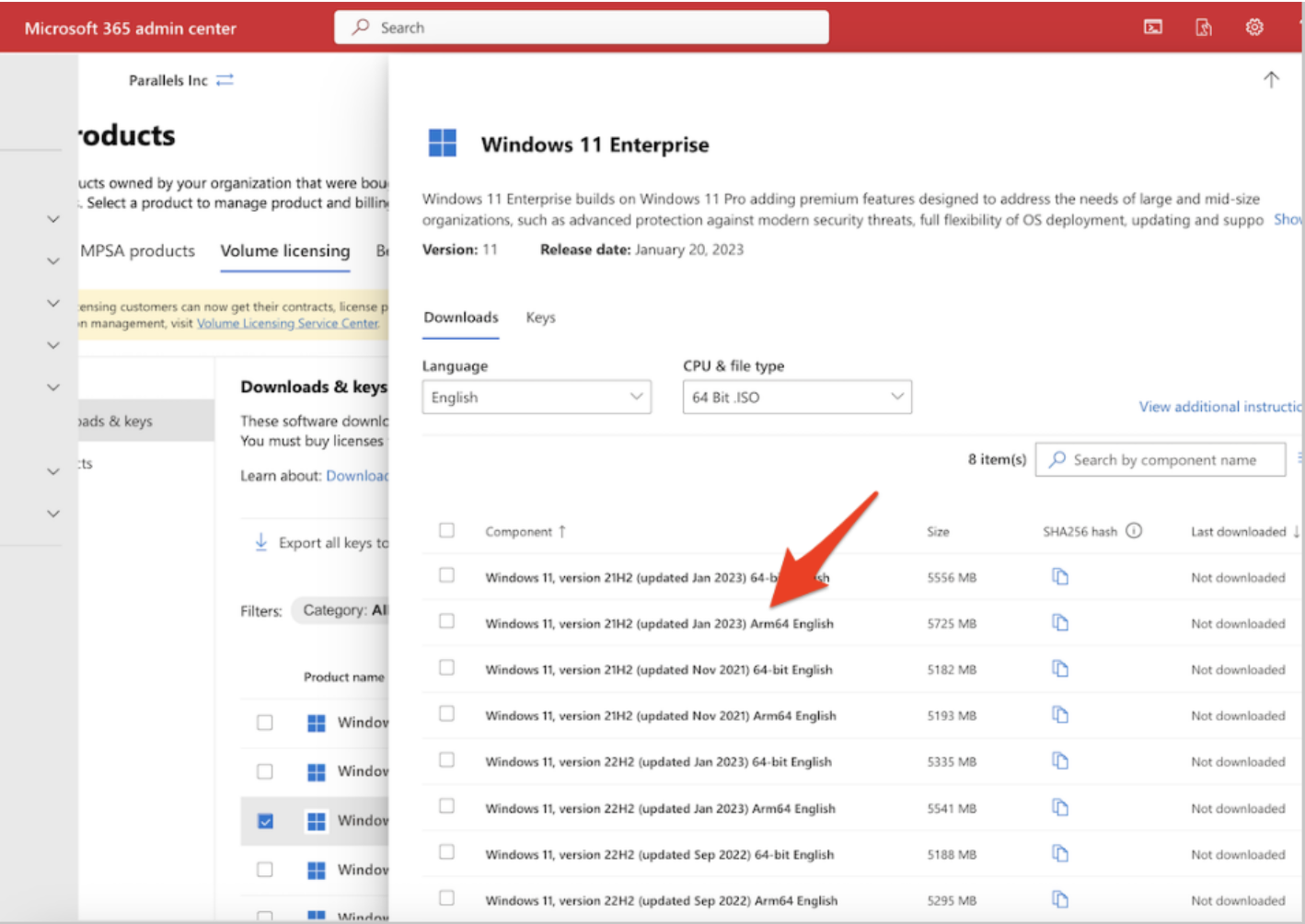
Task: Open the CPU & file type dropdown
Action: [x=796, y=397]
